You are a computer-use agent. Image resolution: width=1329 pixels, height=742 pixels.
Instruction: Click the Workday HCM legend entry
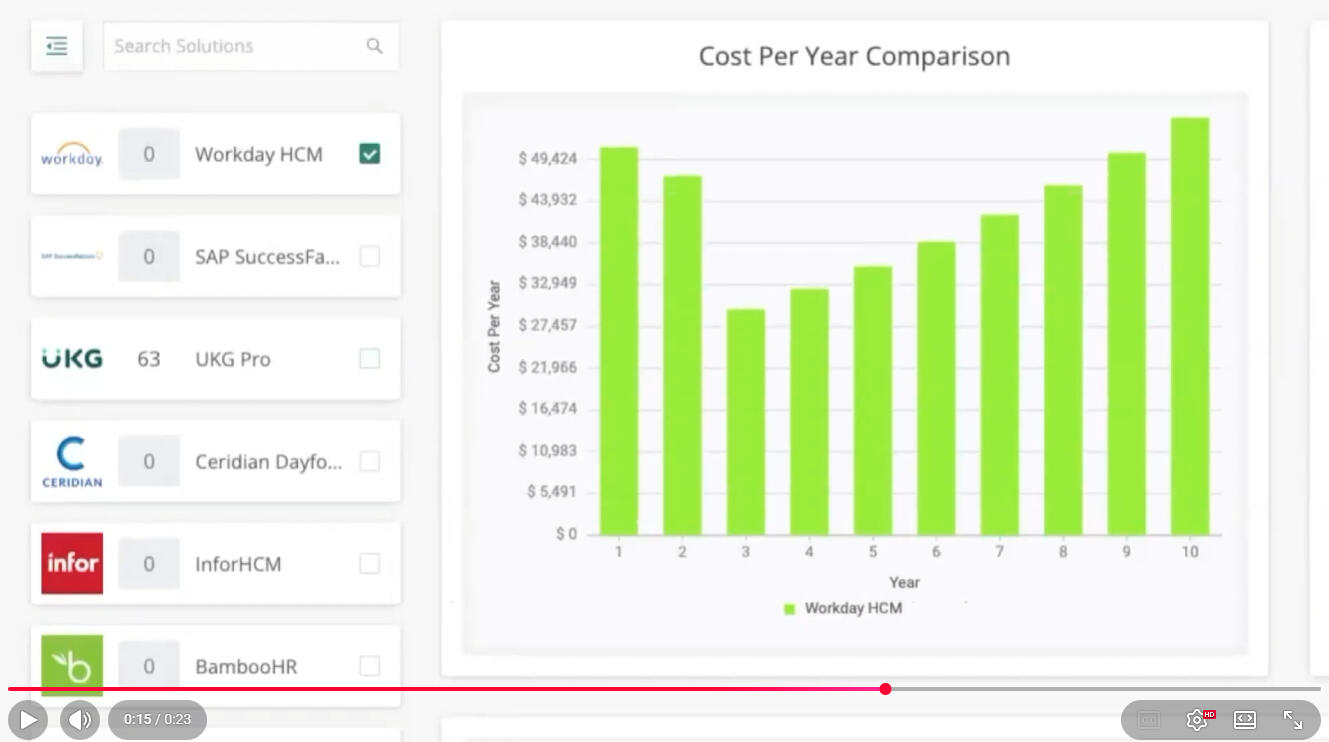[843, 608]
